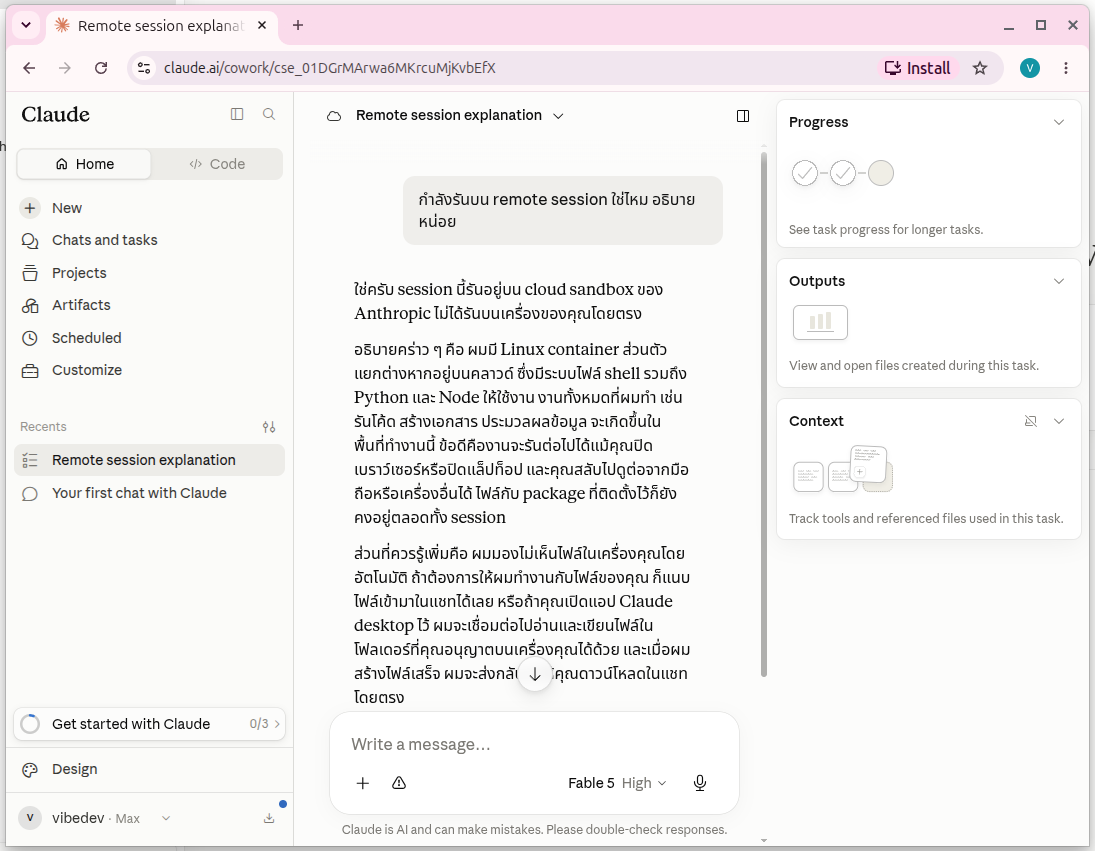Viewport: 1095px width, 851px height.
Task: Click the scroll-to-bottom arrow button
Action: (x=535, y=674)
